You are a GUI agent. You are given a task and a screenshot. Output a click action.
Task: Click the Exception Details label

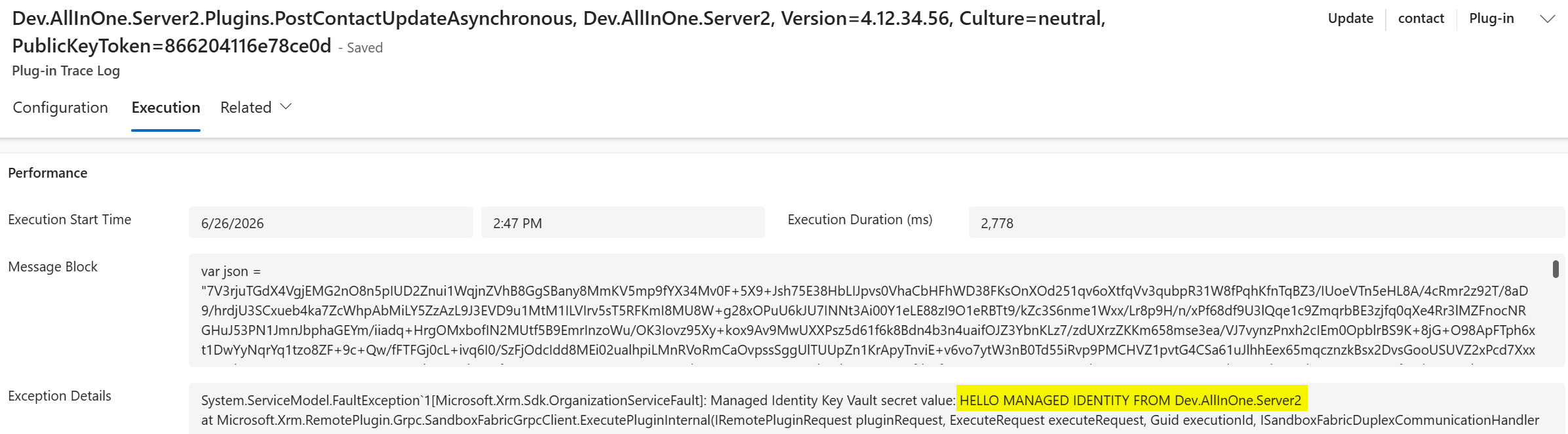pos(60,396)
